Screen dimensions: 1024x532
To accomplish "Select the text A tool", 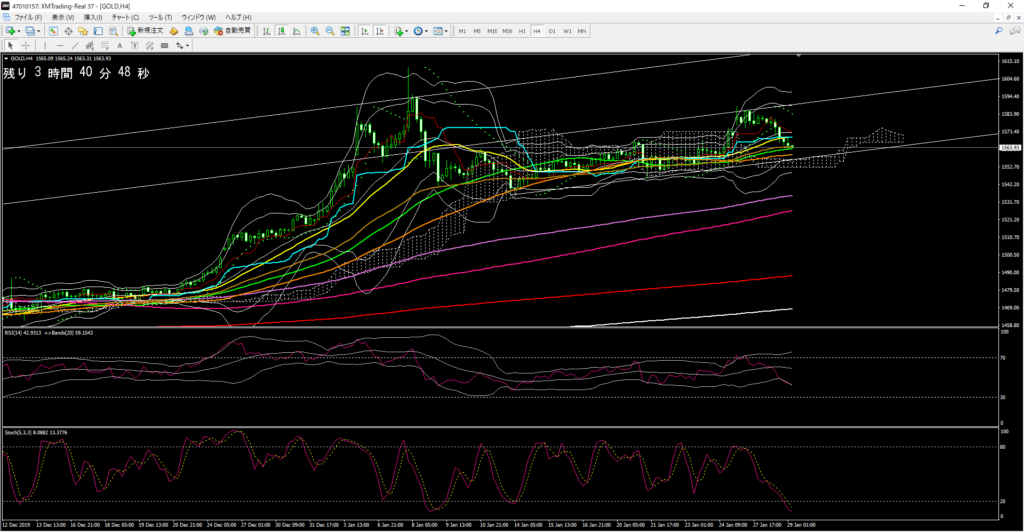I will tap(120, 45).
